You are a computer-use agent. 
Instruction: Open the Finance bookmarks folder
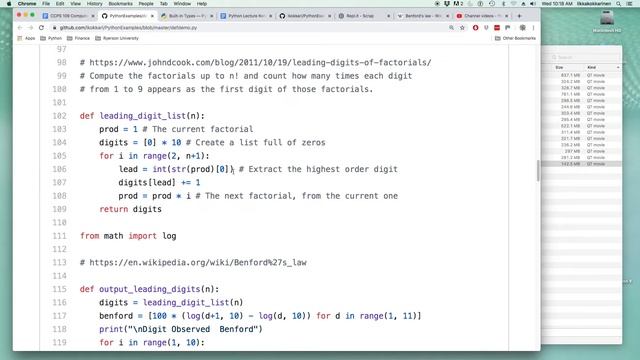click(78, 38)
